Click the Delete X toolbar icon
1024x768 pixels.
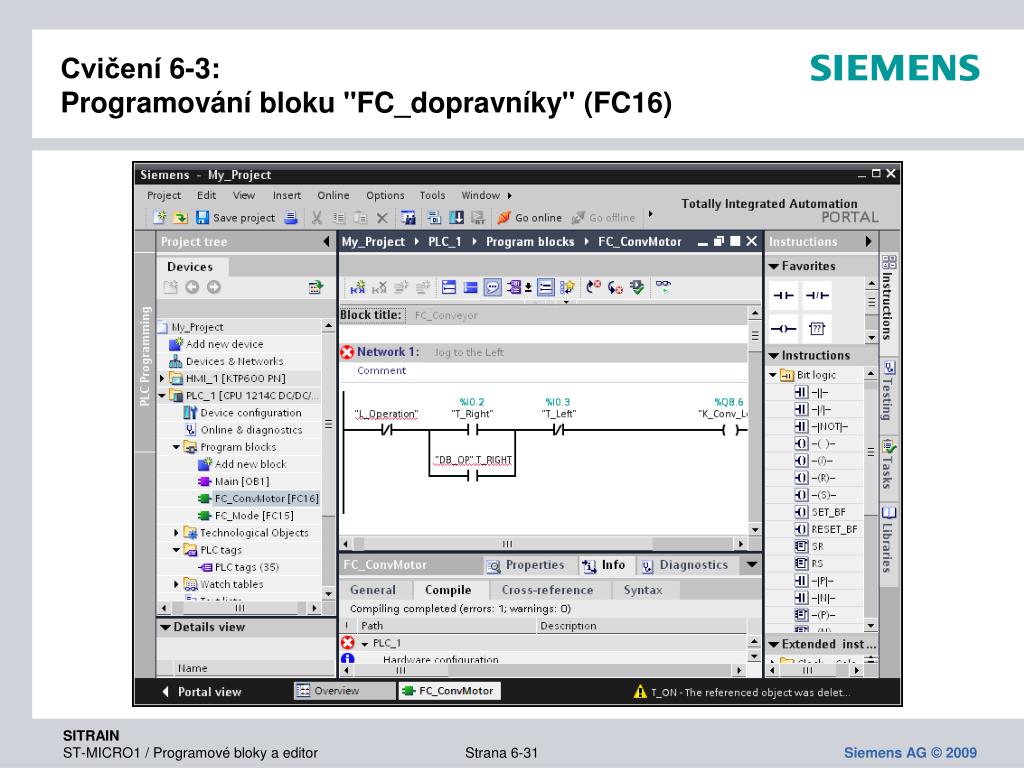click(x=382, y=218)
